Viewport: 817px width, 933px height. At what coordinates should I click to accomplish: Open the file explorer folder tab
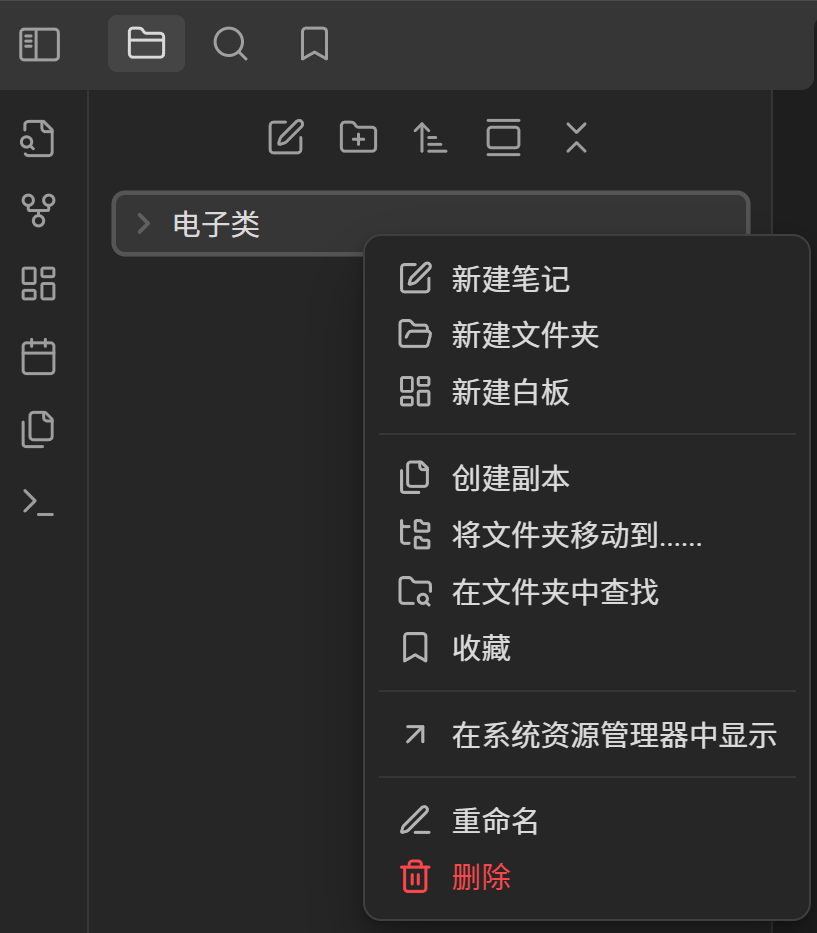[x=146, y=43]
